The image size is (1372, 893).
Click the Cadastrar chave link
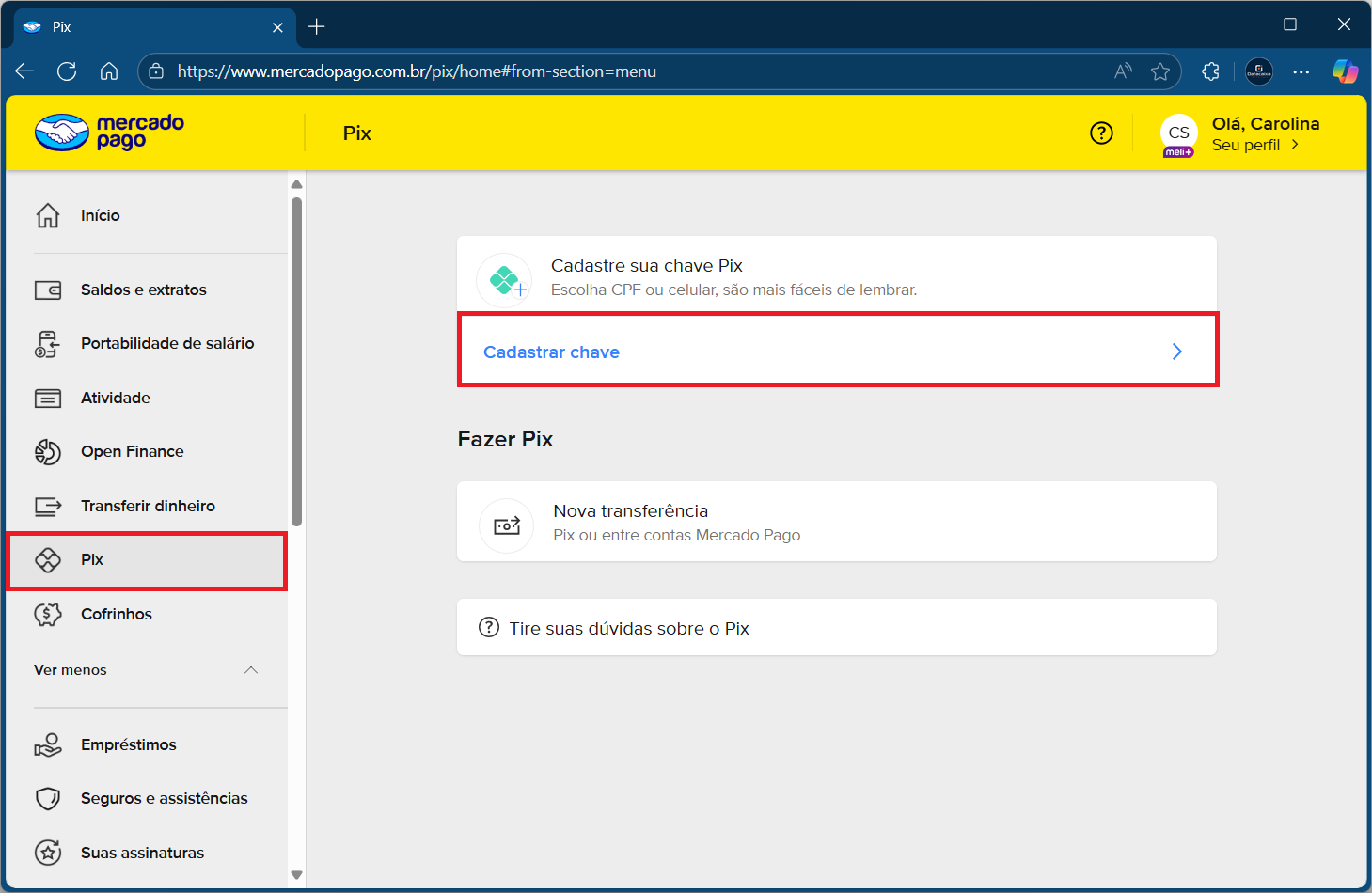551,352
